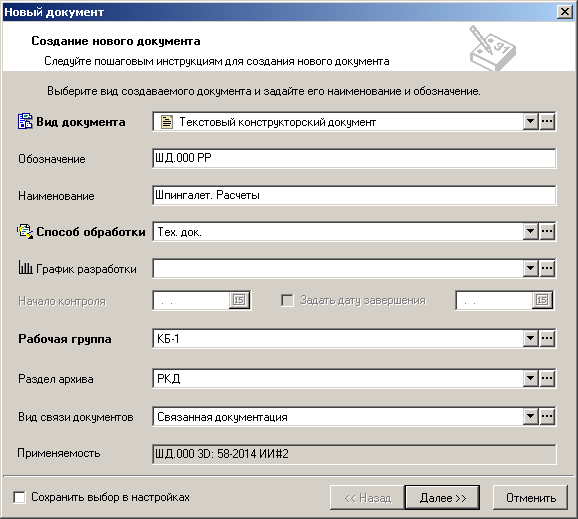Viewport: 578px width, 519px height.
Task: Click the Отменить button
Action: [x=530, y=498]
